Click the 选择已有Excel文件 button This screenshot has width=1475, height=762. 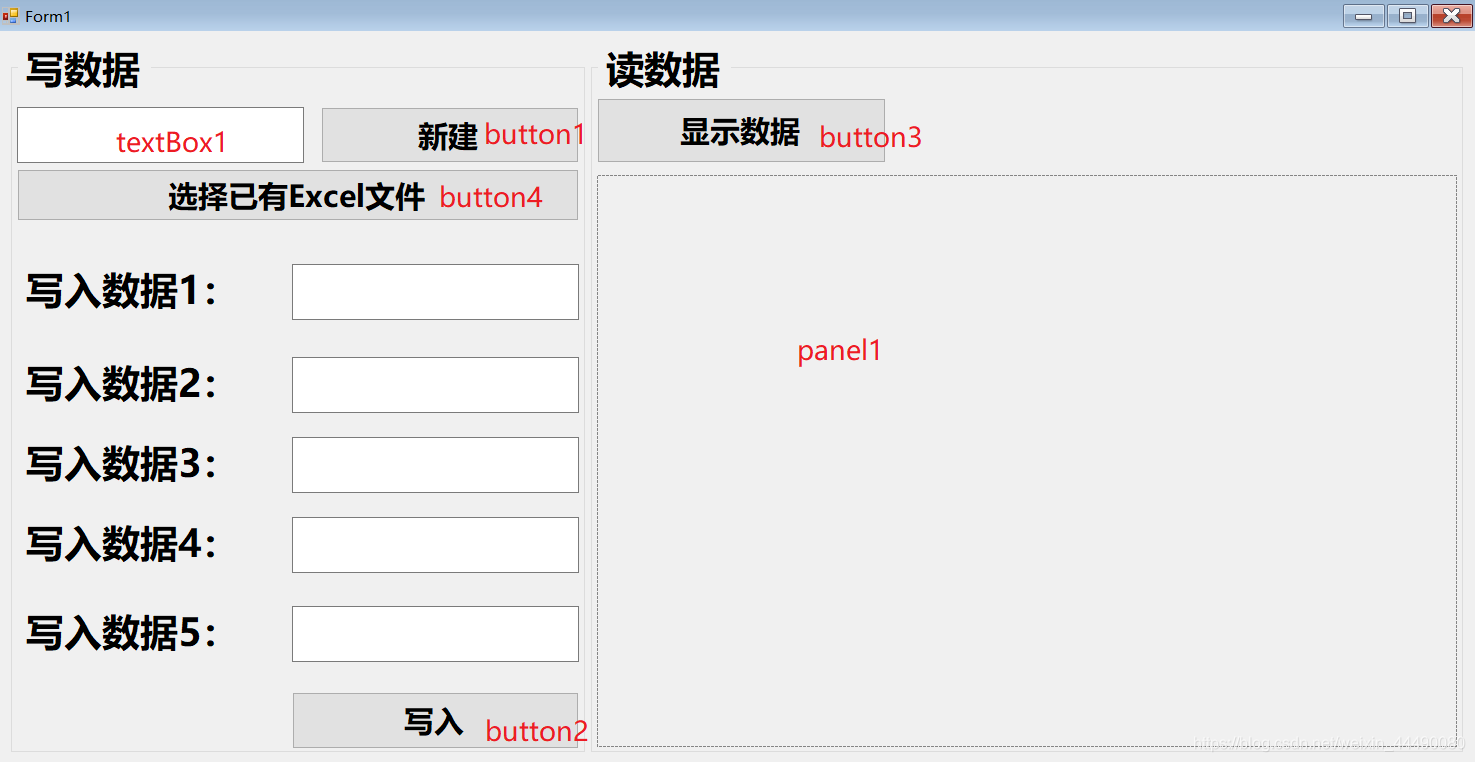(298, 195)
